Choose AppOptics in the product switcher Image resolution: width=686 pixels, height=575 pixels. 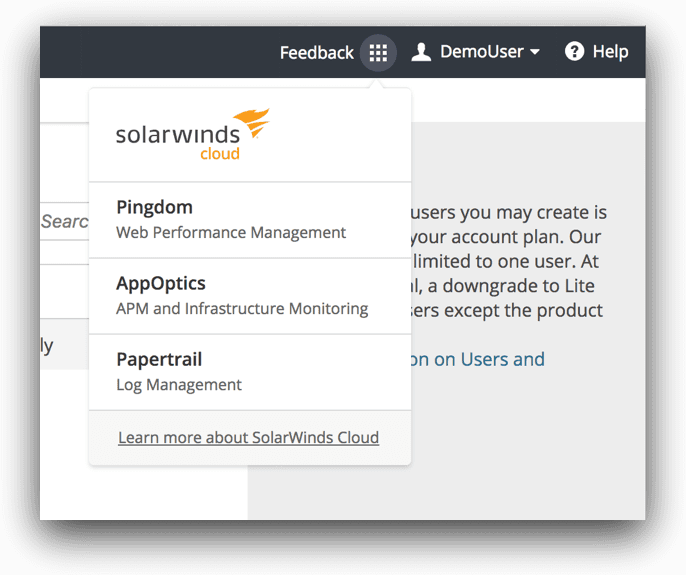160,283
